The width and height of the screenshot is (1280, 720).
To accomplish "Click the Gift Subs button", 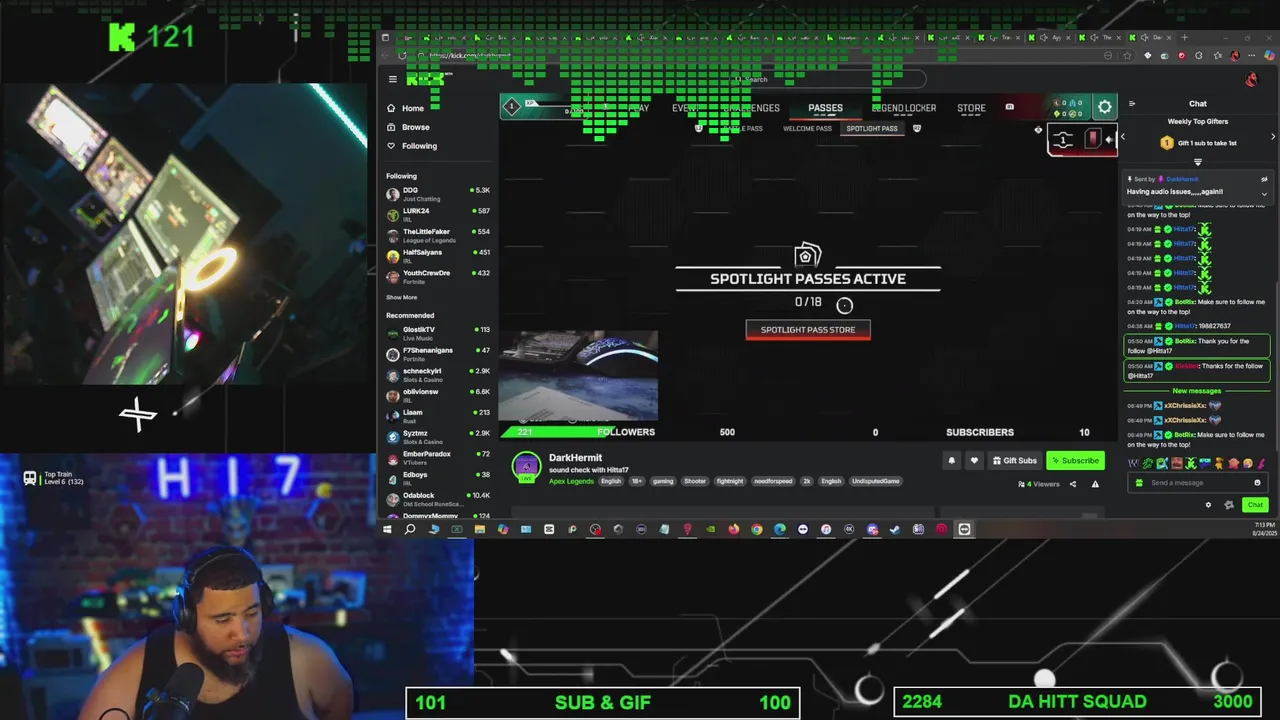I will [x=1014, y=461].
